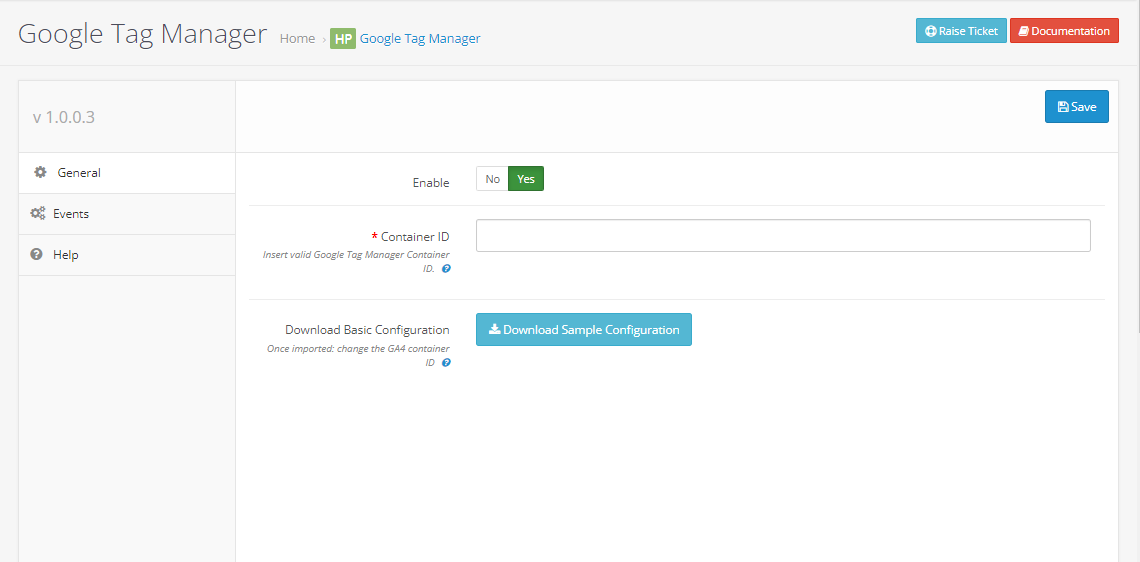Click the gear icon beside General

(x=40, y=172)
